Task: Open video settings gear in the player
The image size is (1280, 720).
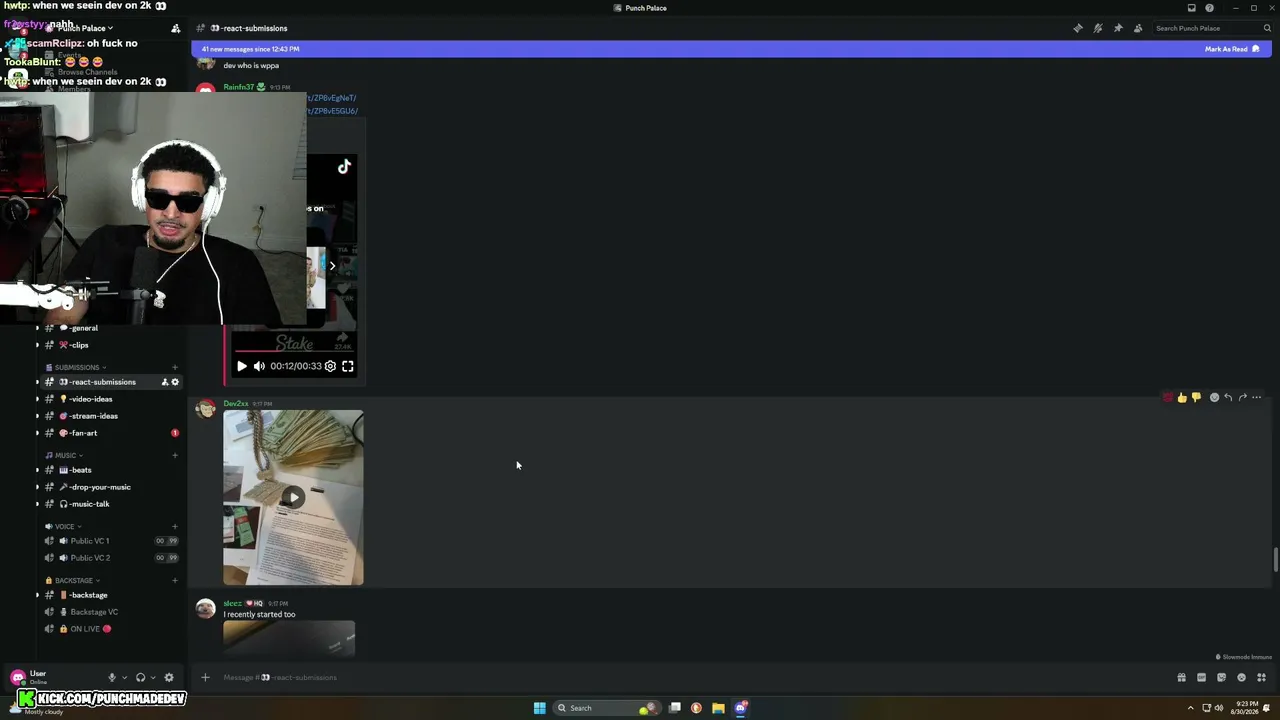Action: coord(330,366)
